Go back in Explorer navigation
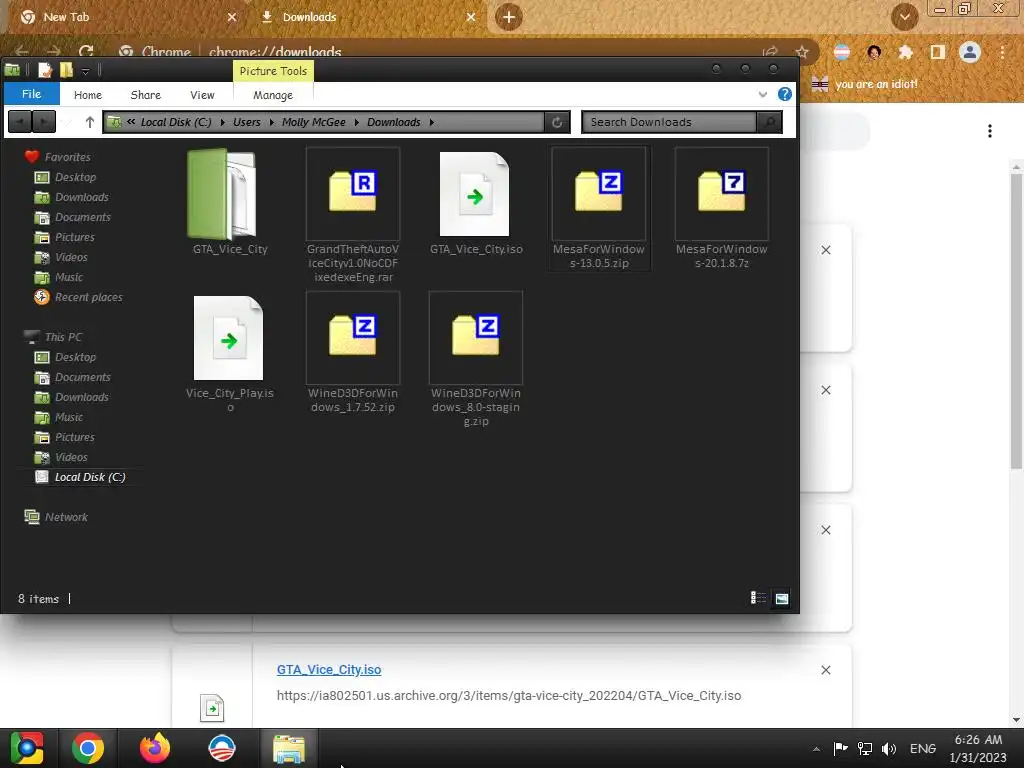The width and height of the screenshot is (1024, 768). (x=20, y=121)
